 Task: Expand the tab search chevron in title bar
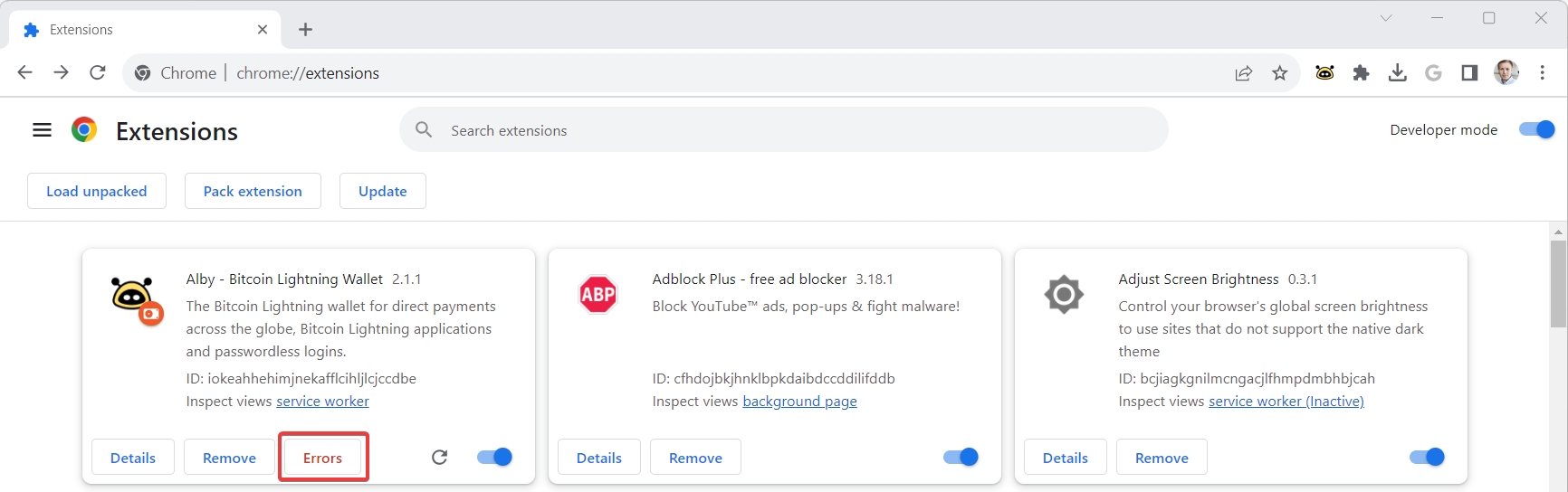coord(1385,18)
